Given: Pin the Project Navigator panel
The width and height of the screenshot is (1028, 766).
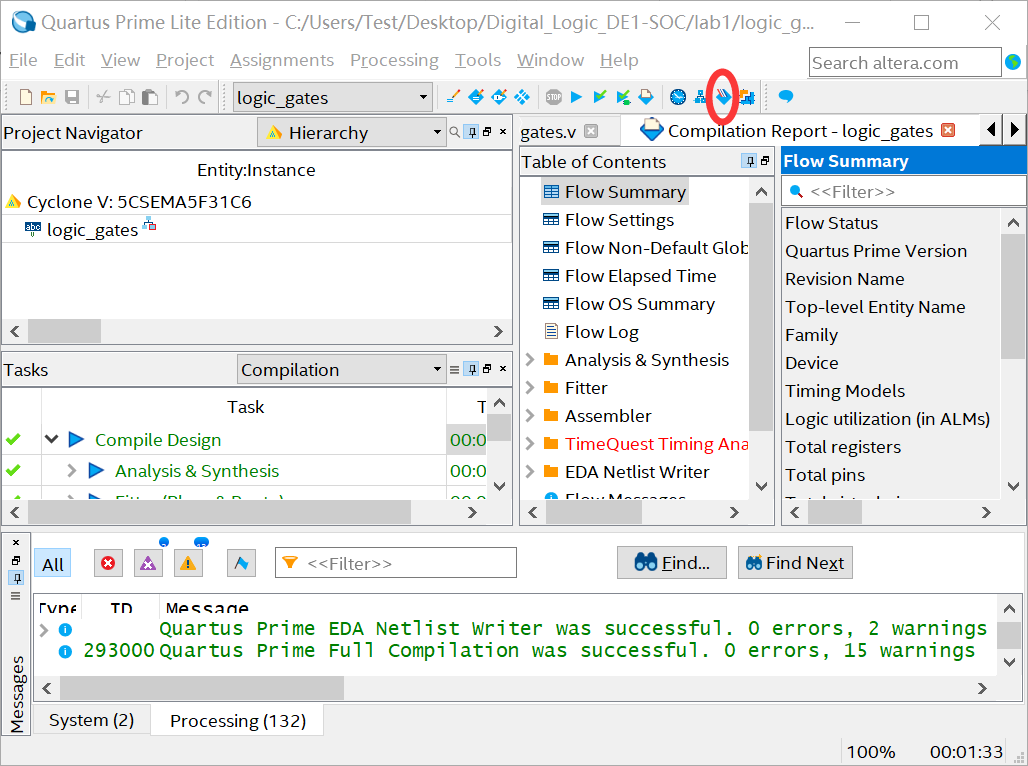Looking at the screenshot, I should [x=471, y=132].
